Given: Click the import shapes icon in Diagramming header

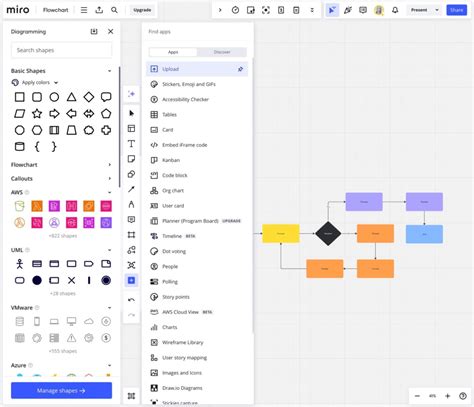Looking at the screenshot, I should click(94, 31).
